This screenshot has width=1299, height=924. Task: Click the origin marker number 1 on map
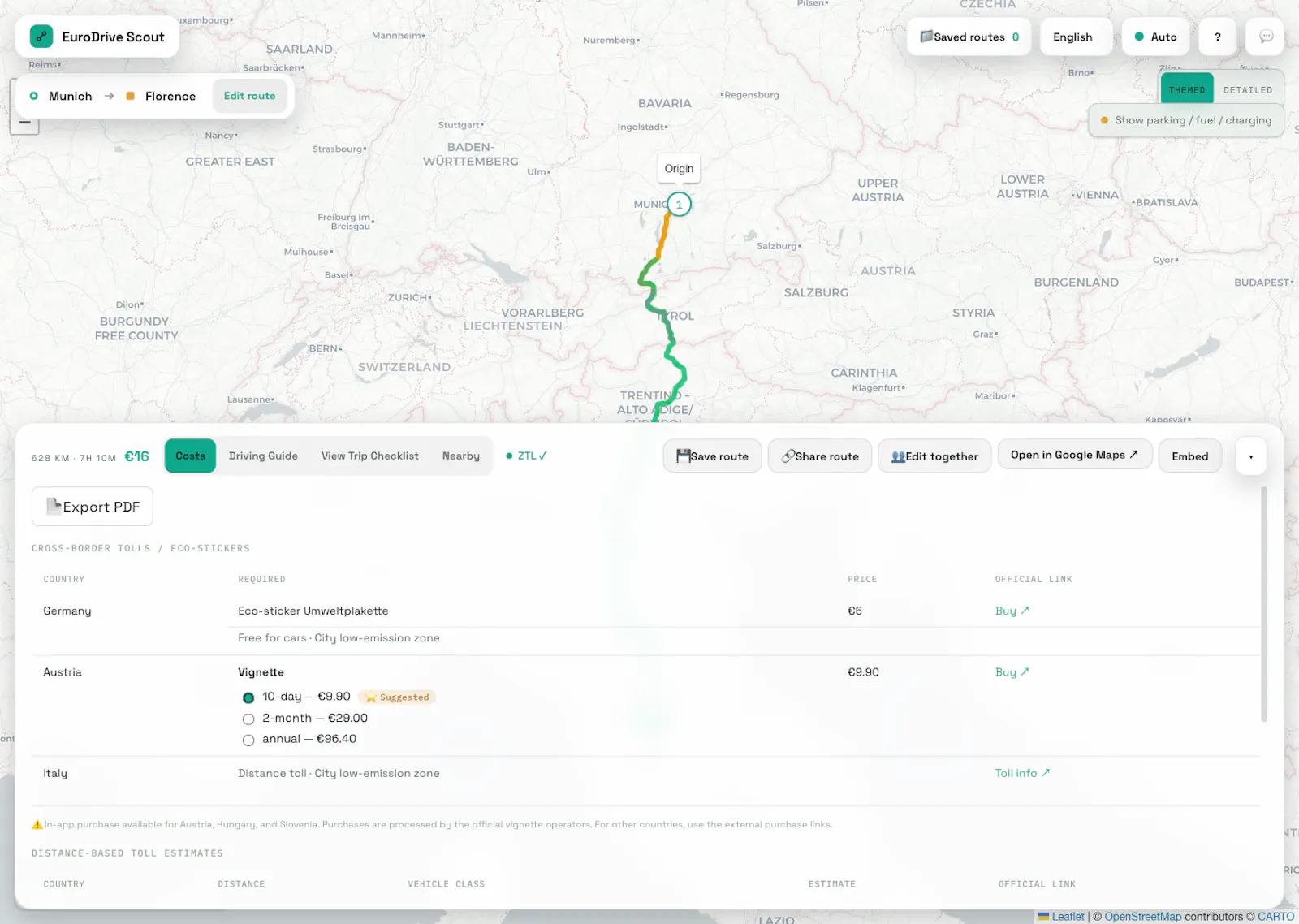point(680,204)
